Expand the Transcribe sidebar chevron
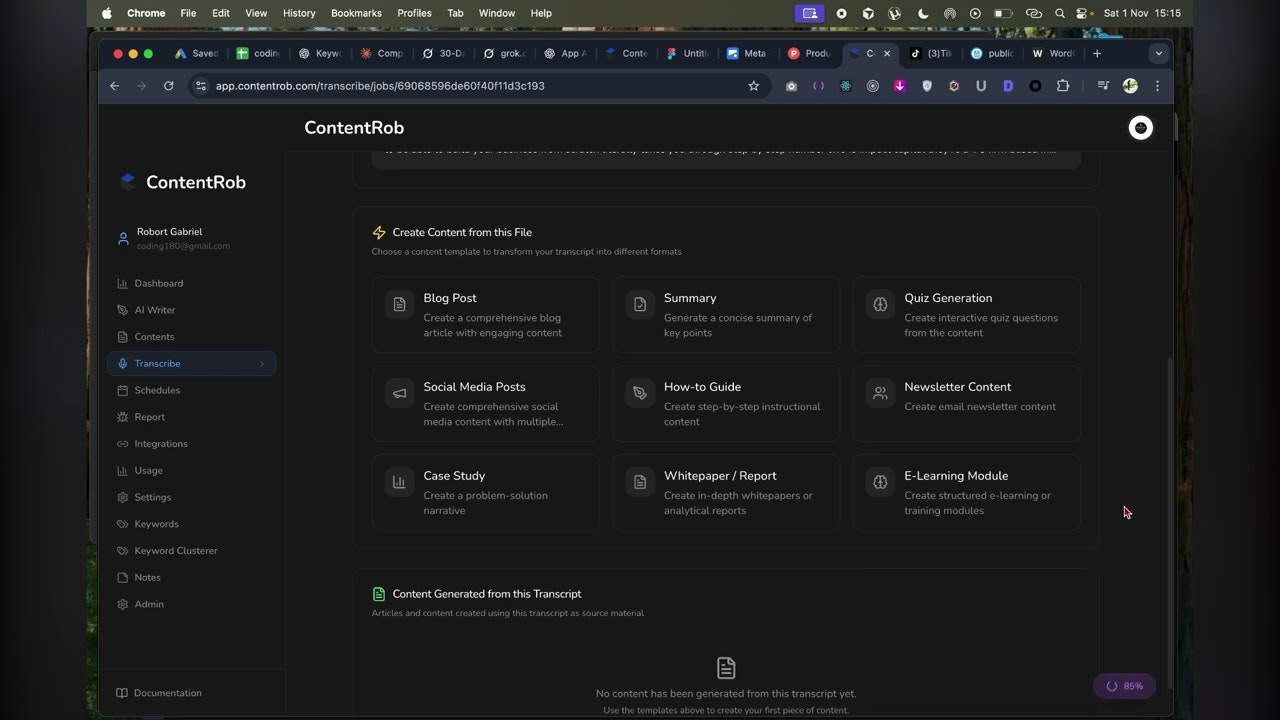 click(x=262, y=364)
